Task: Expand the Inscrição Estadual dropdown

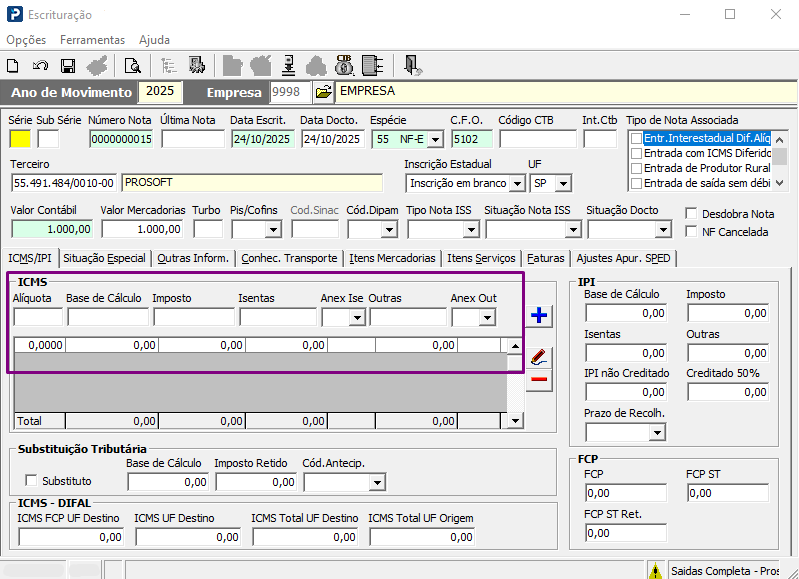Action: point(517,184)
